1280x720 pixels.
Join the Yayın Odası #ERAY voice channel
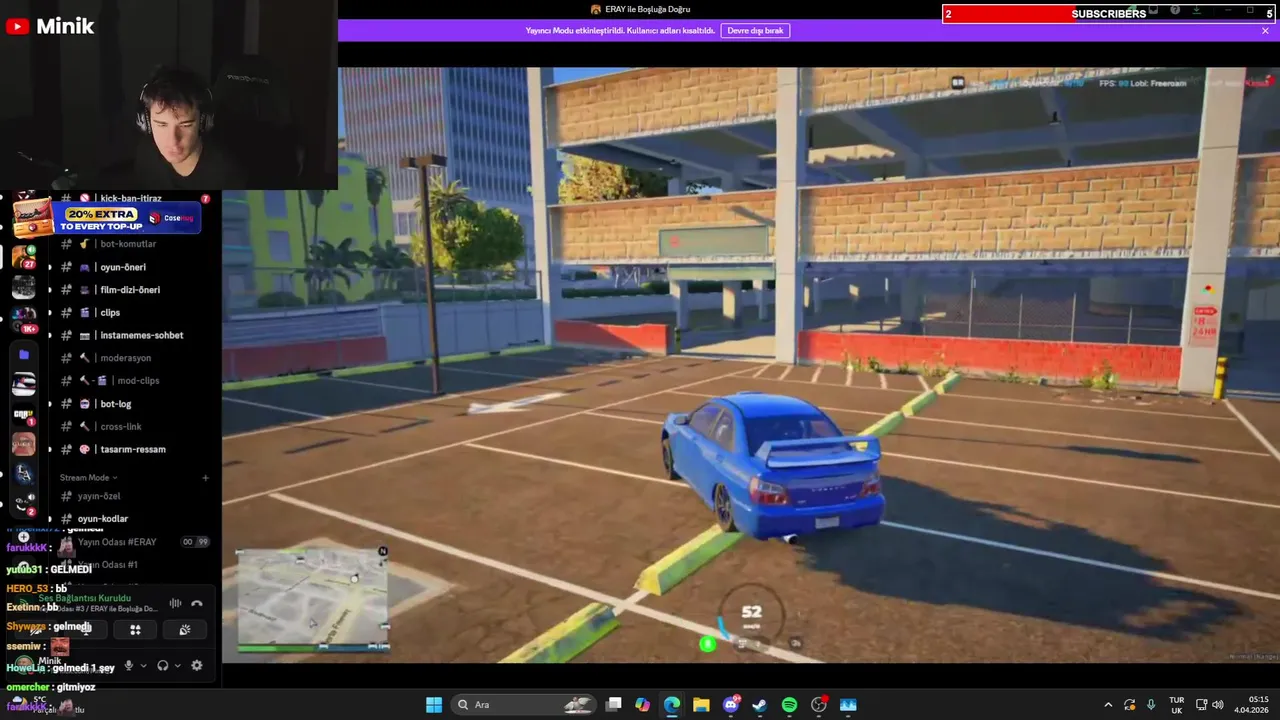pos(117,542)
